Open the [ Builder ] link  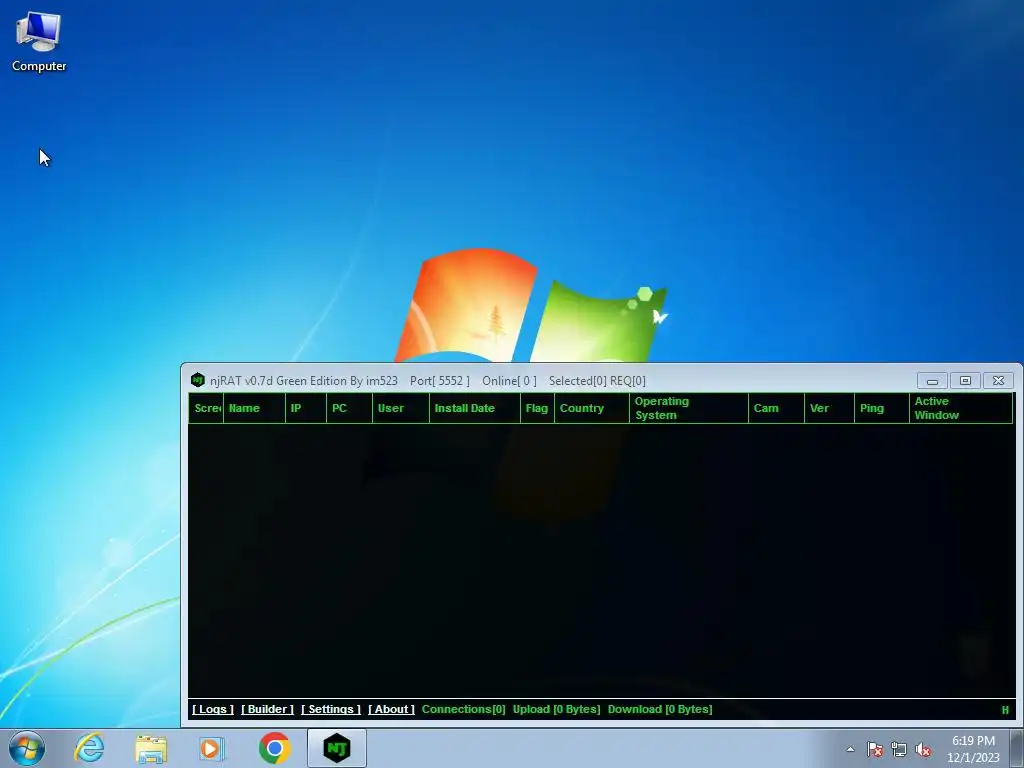[267, 709]
